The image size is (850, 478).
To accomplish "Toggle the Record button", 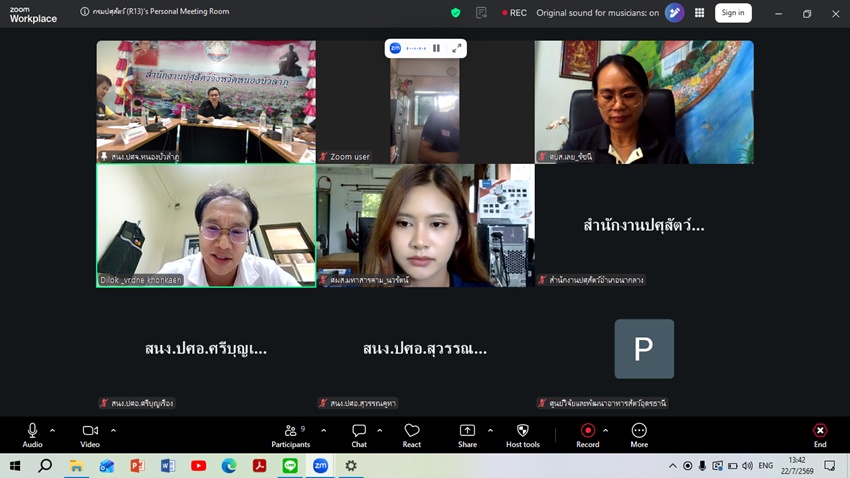I will pos(588,436).
